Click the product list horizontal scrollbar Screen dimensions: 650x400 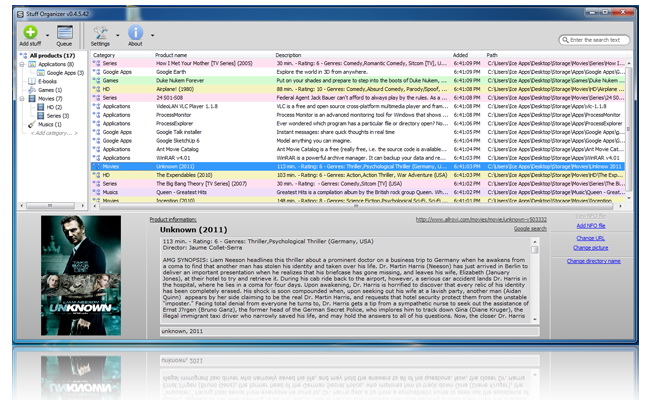pyautogui.click(x=356, y=206)
